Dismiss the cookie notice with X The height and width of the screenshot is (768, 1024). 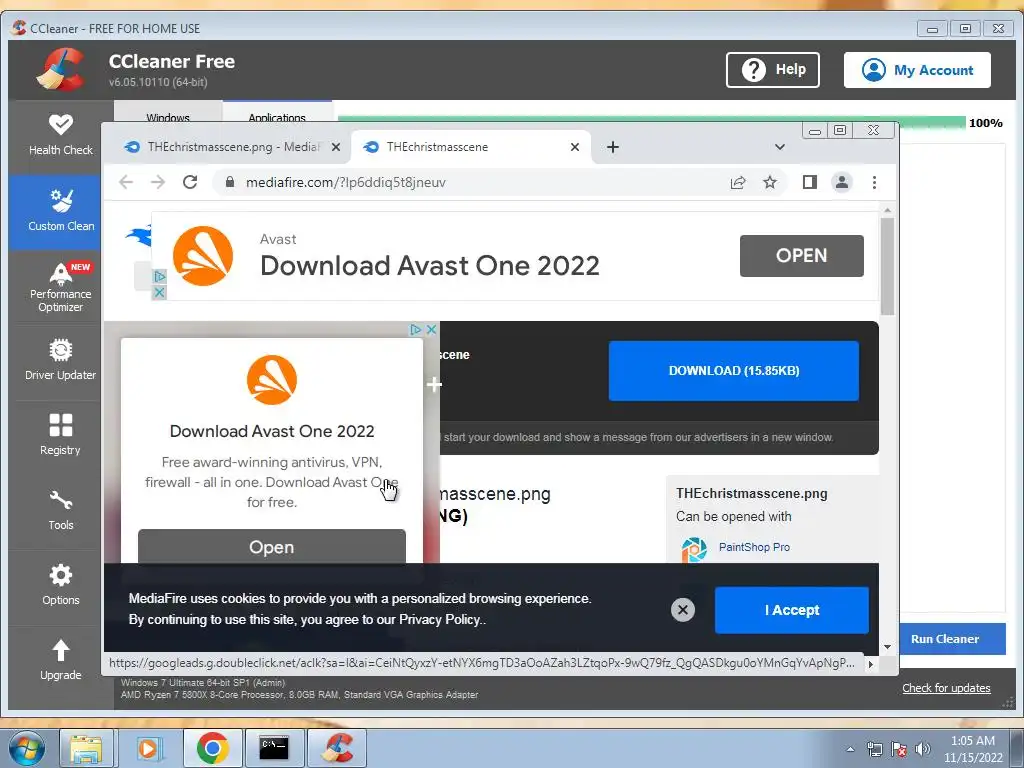click(683, 610)
